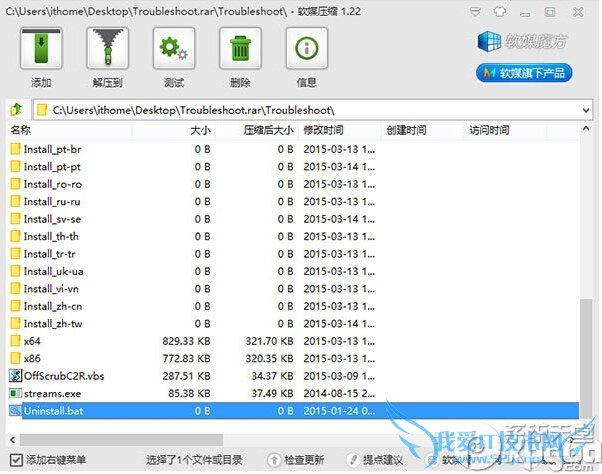
Task: Open the 软媒魔方 logo
Action: coord(522,41)
